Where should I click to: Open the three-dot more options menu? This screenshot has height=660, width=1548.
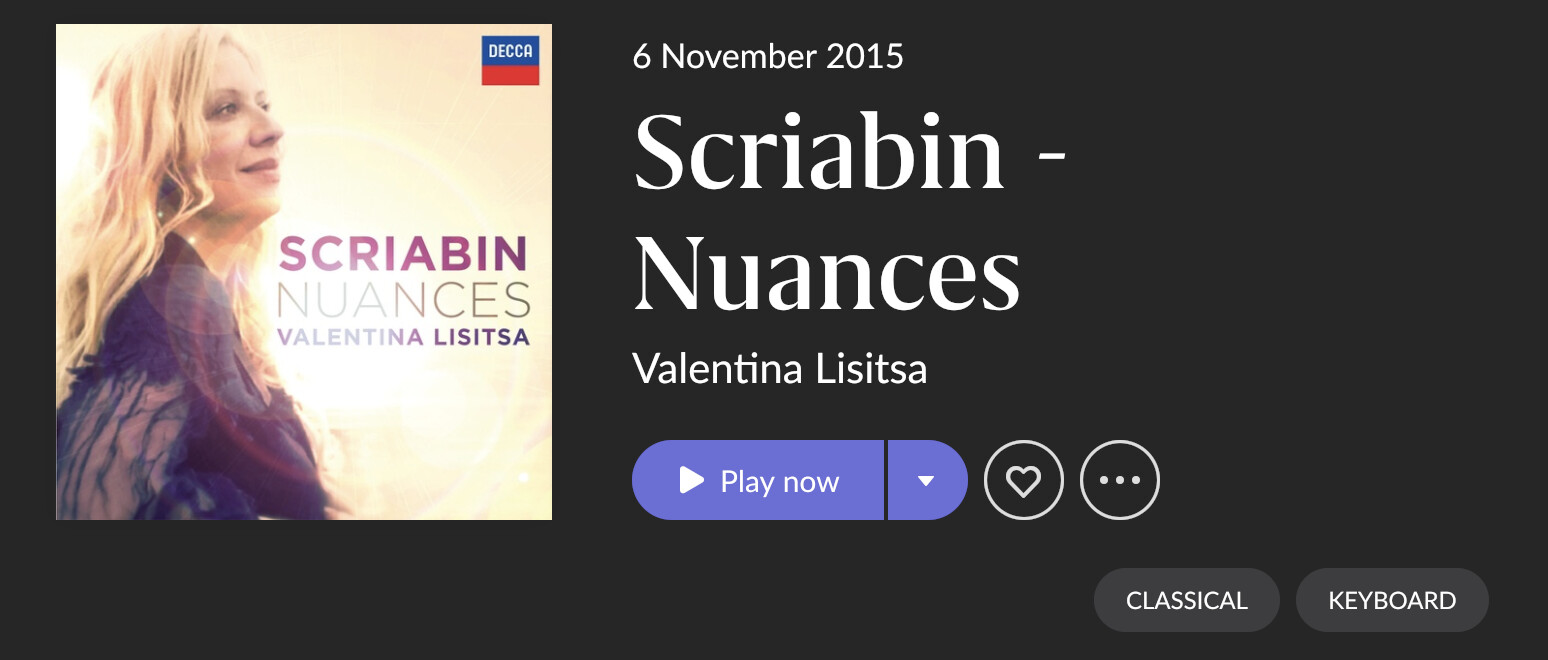pos(1120,480)
